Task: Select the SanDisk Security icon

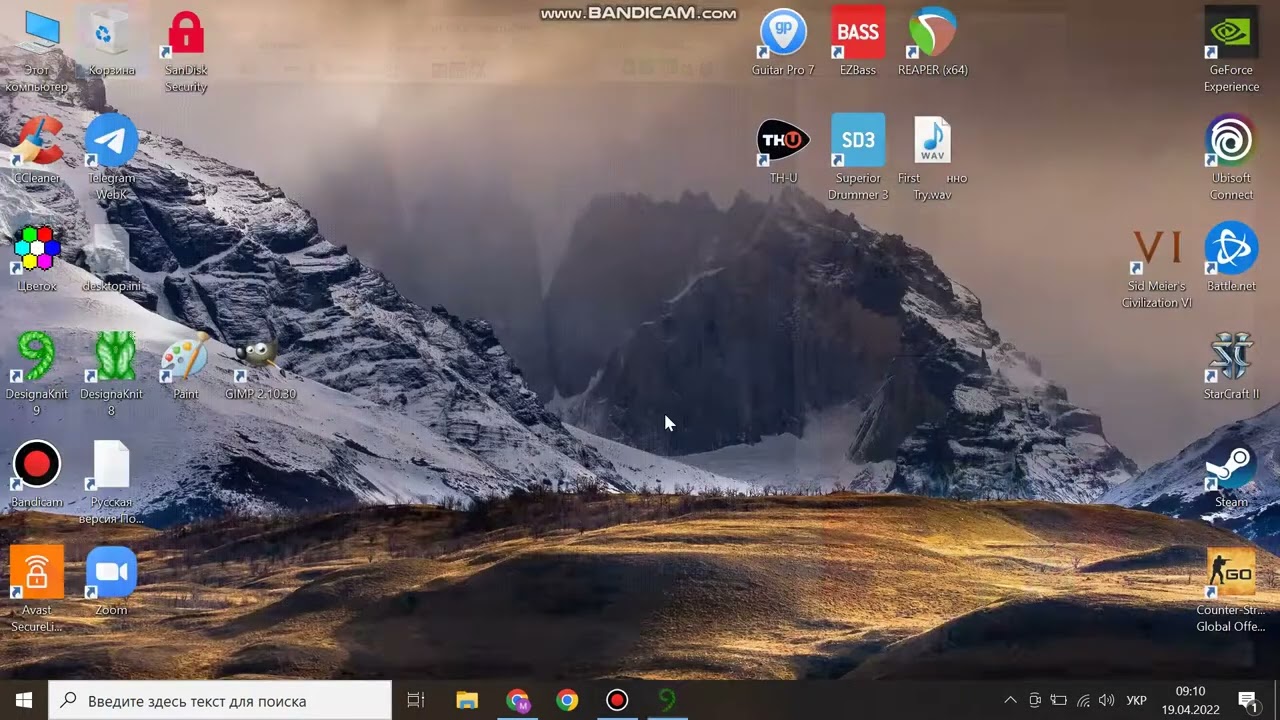Action: coord(186,50)
